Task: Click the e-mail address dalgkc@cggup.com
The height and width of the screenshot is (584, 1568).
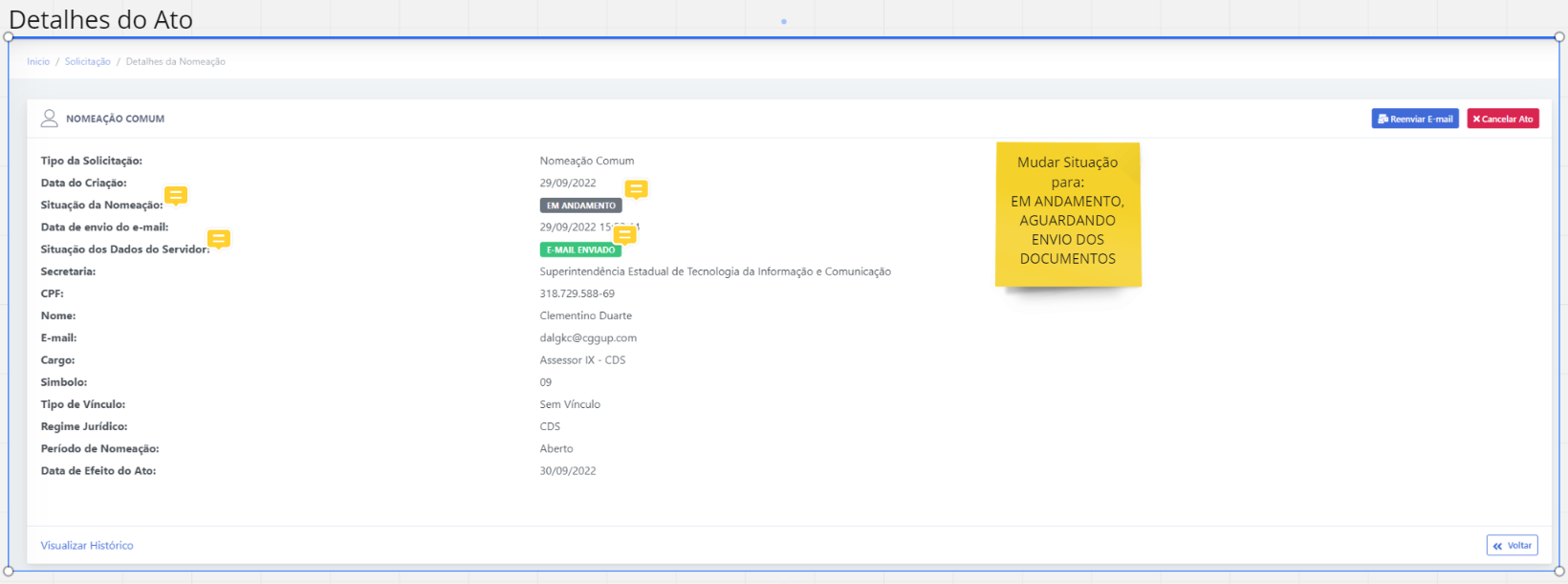Action: tap(588, 337)
